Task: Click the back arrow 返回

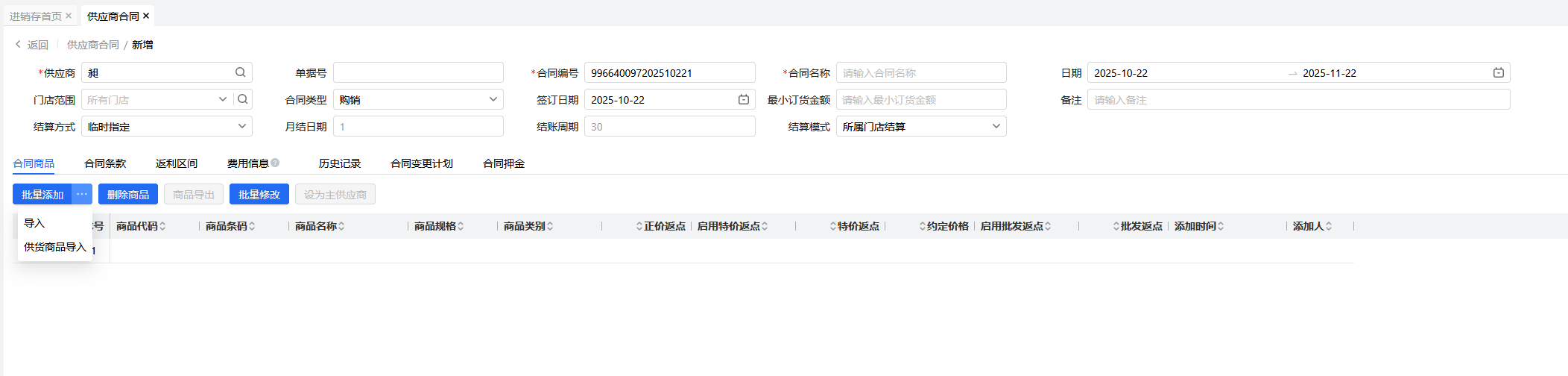Action: point(31,45)
